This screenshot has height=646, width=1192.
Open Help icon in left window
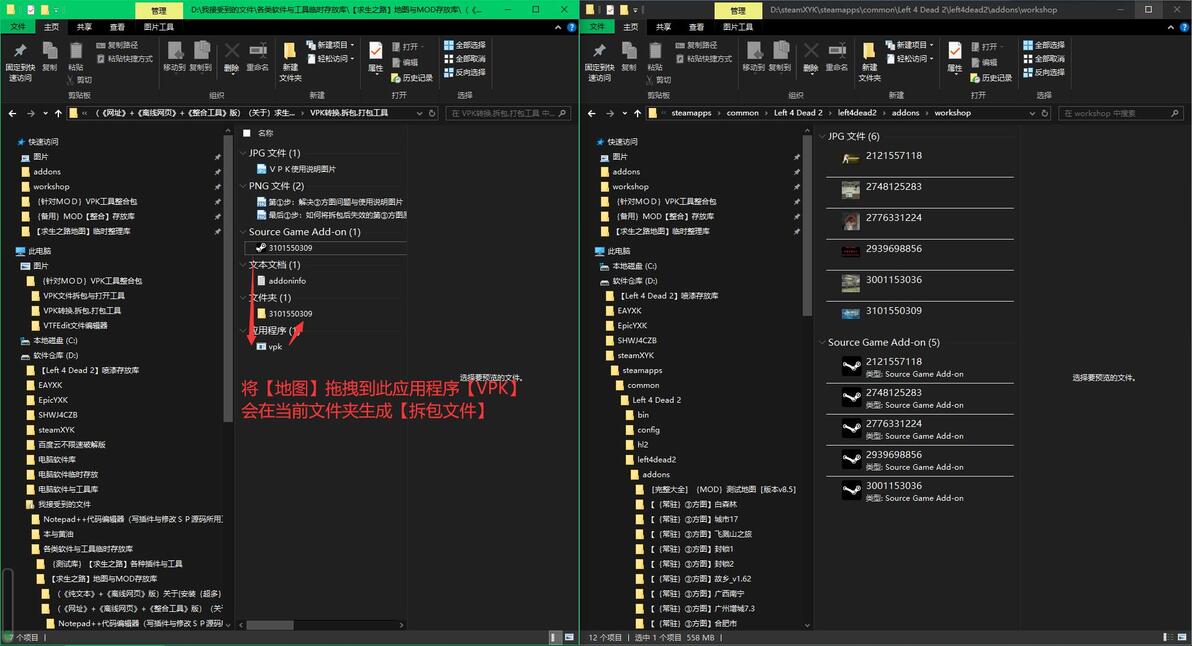click(571, 27)
